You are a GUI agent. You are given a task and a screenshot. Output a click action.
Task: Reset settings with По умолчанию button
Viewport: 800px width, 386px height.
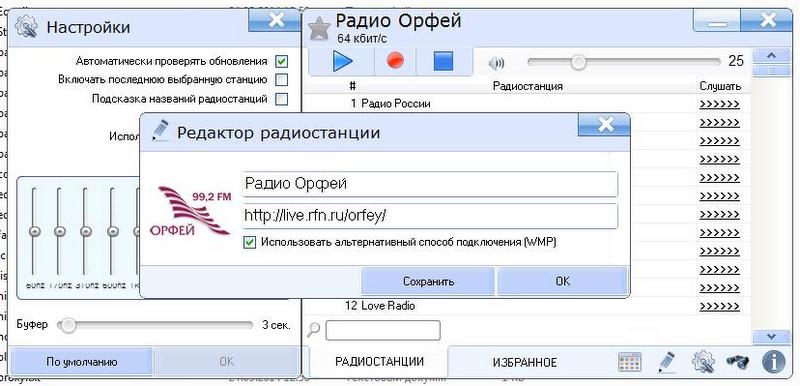pyautogui.click(x=82, y=362)
